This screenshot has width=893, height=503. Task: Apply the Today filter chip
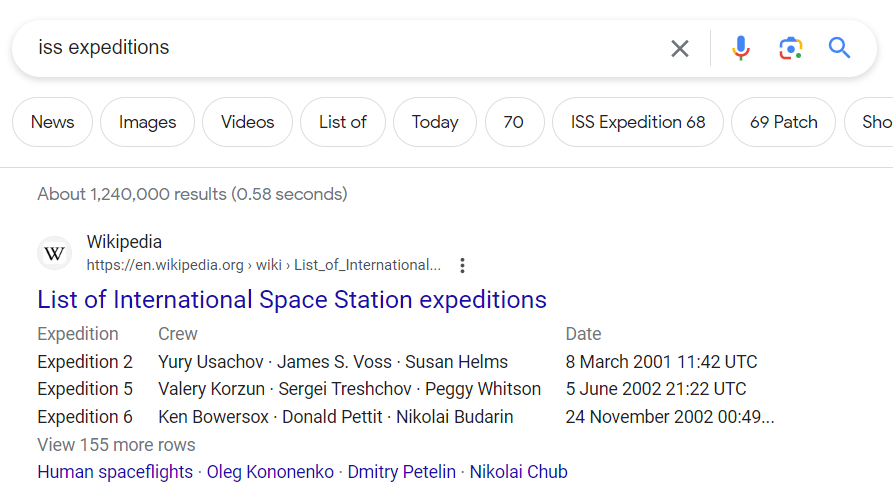click(x=435, y=122)
